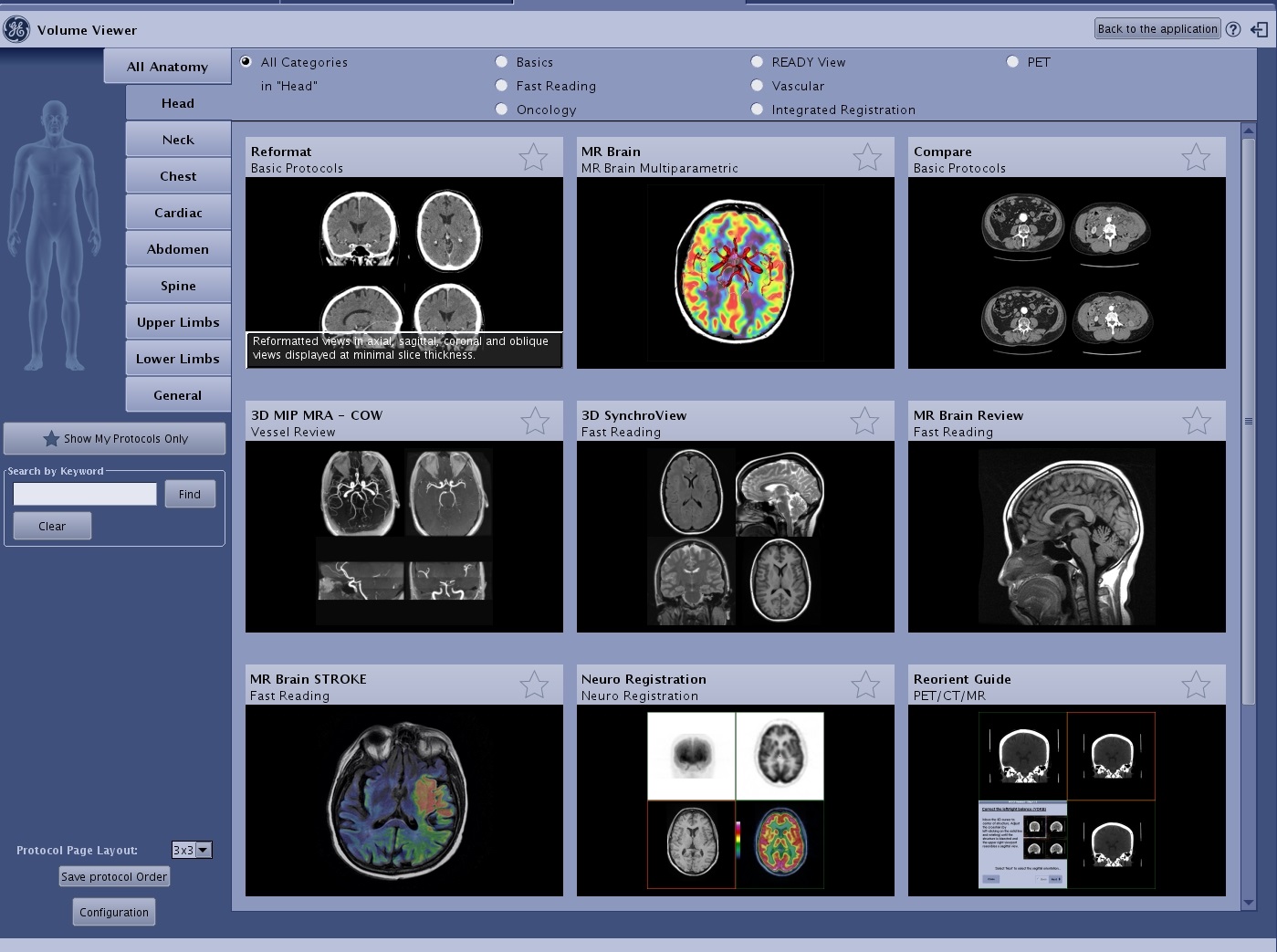Image resolution: width=1277 pixels, height=952 pixels.
Task: Favorite the Reformat protocol with its star
Action: point(533,157)
